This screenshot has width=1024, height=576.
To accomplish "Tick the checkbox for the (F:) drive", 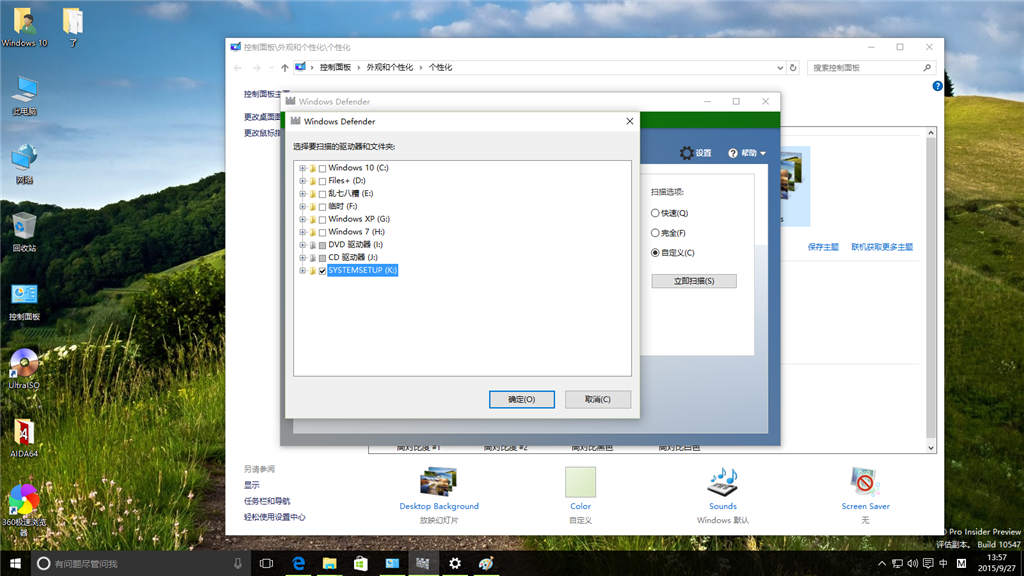I will coord(322,206).
